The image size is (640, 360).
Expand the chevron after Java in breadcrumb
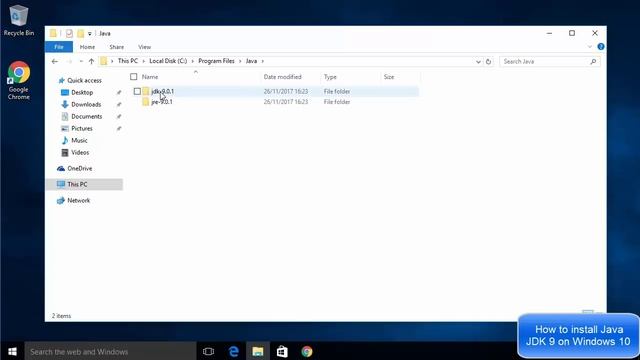click(x=262, y=61)
